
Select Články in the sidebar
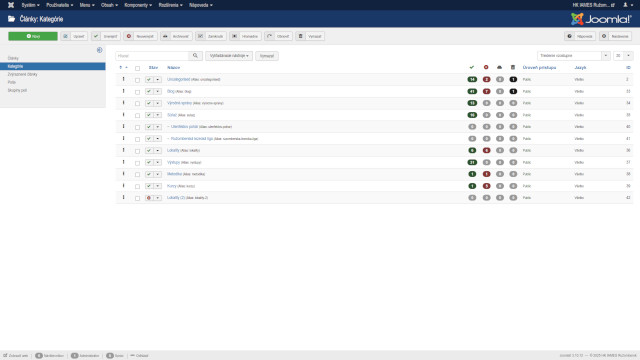13,58
